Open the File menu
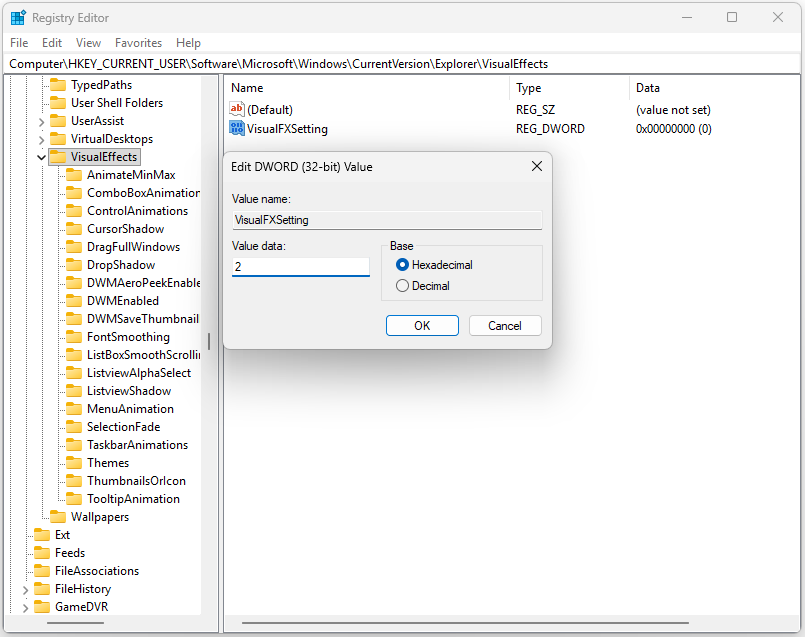Image resolution: width=805 pixels, height=637 pixels. click(19, 43)
